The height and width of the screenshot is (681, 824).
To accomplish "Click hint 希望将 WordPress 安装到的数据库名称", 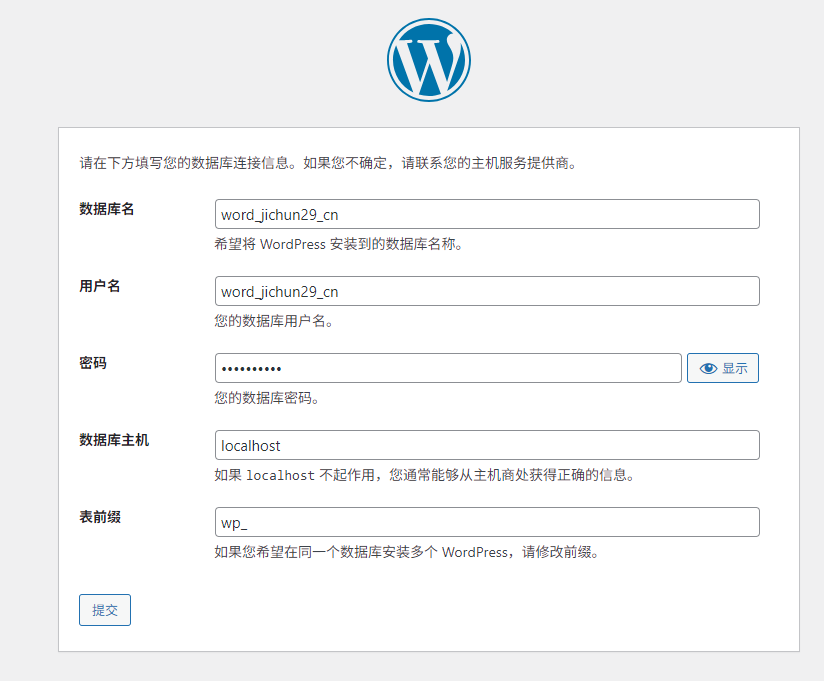I will click(338, 244).
